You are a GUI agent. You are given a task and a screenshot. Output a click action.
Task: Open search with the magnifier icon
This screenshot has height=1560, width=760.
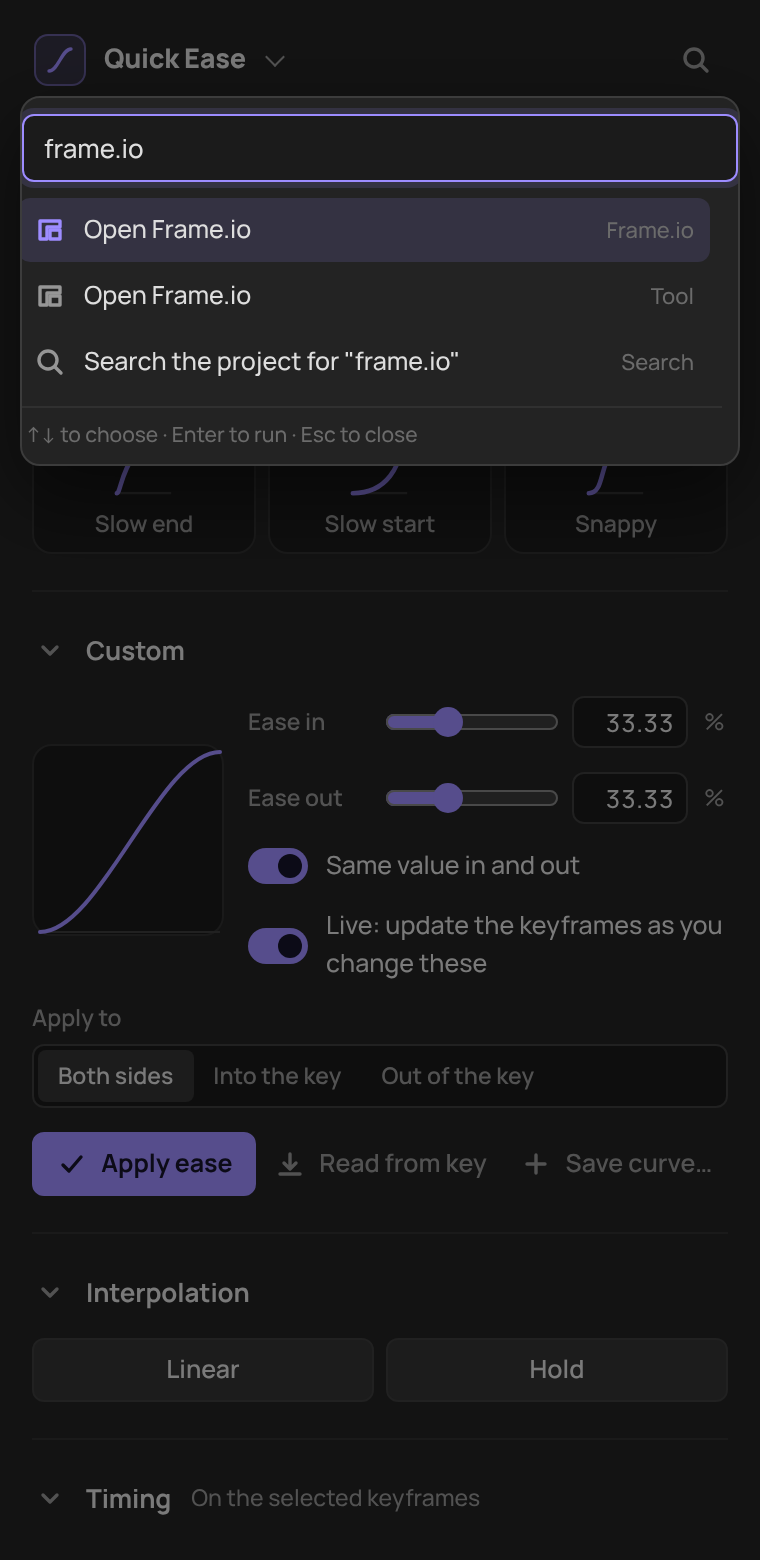696,60
